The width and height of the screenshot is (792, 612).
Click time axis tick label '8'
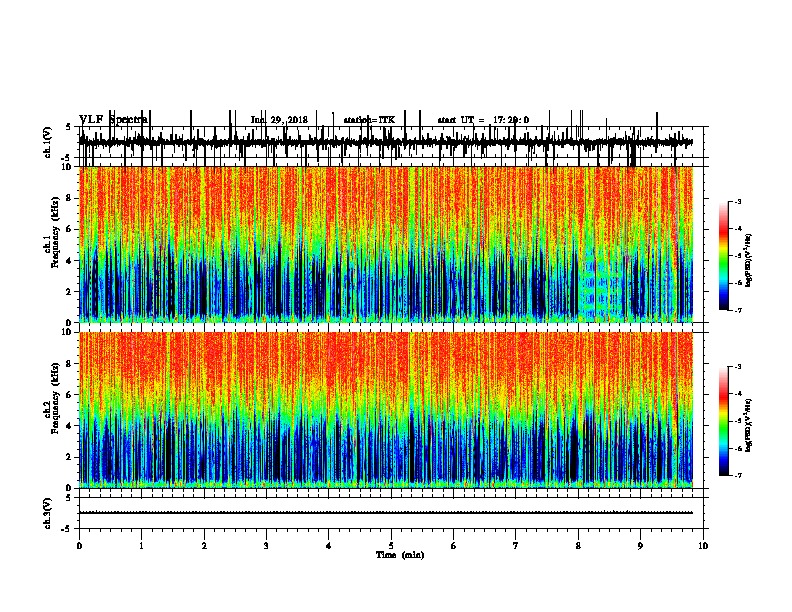(578, 546)
